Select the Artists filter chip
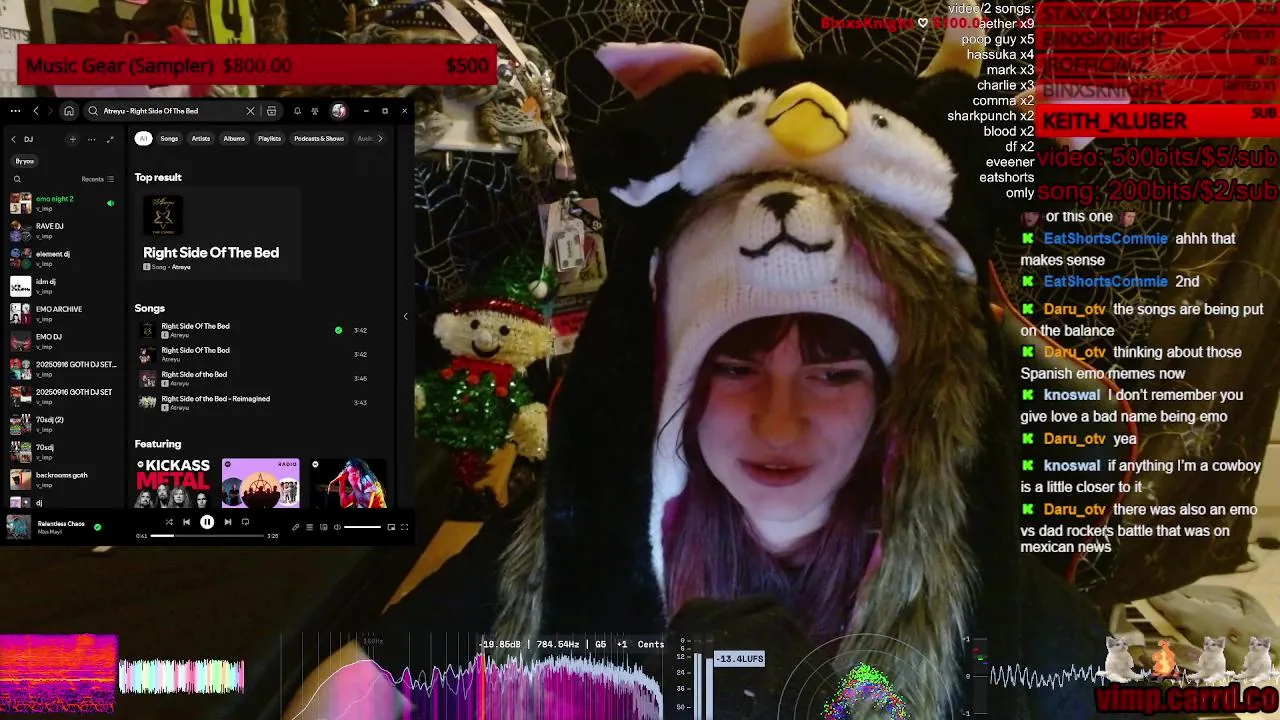This screenshot has width=1280, height=720. [x=201, y=139]
